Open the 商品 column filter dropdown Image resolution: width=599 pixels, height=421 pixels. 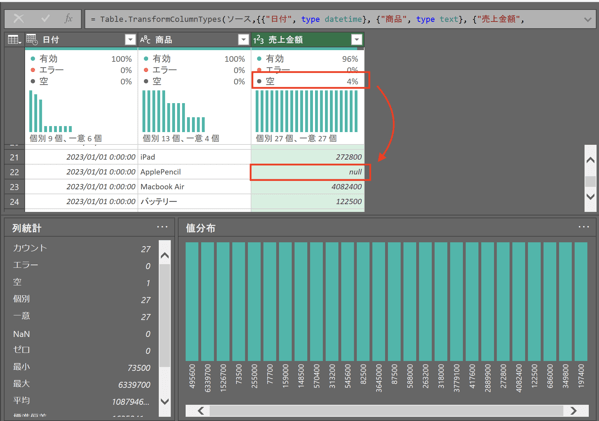243,39
